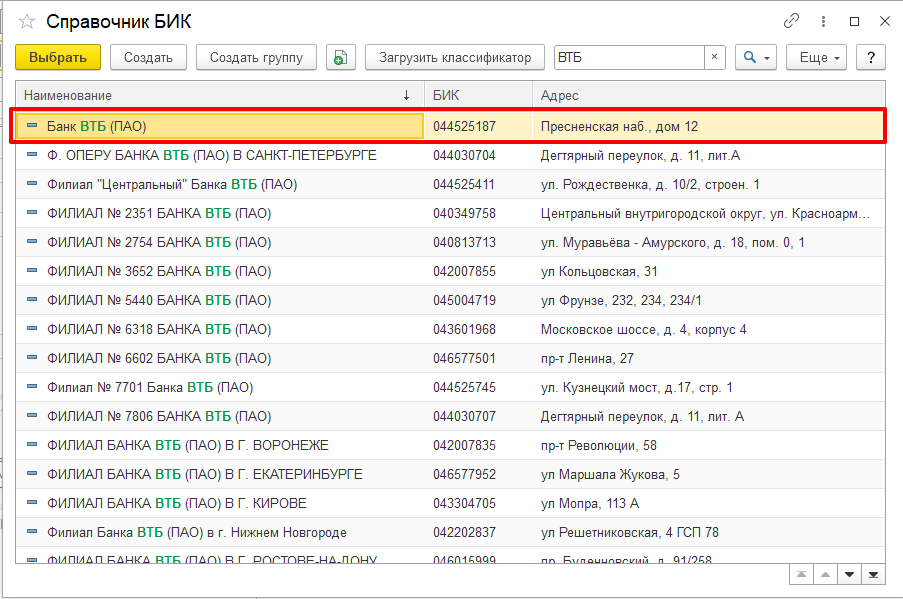Jump to the list's last row arrow
The height and width of the screenshot is (599, 903).
click(874, 574)
